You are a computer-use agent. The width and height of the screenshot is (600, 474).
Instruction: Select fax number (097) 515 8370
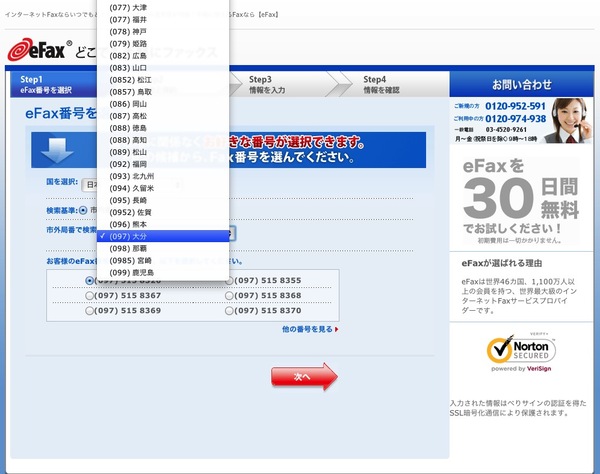click(x=230, y=311)
